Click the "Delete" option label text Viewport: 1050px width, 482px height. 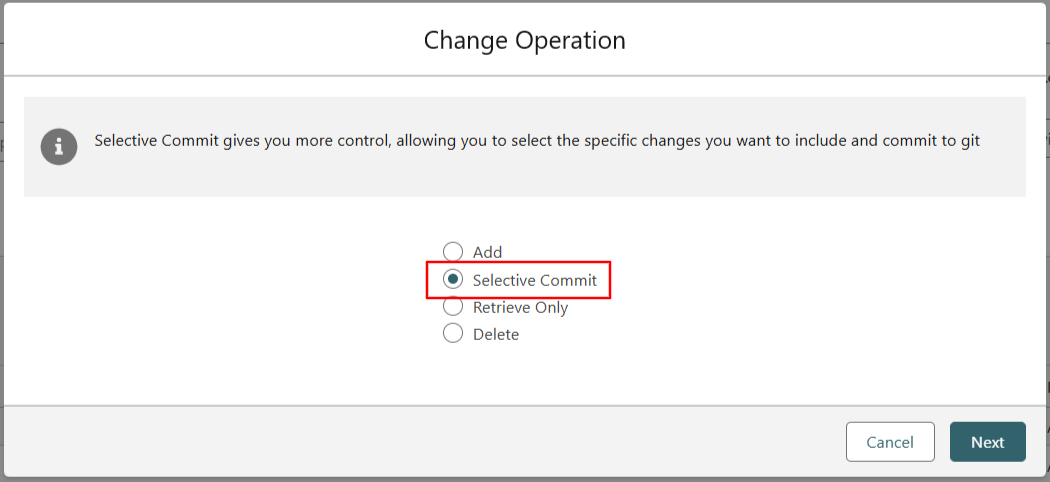(x=496, y=334)
